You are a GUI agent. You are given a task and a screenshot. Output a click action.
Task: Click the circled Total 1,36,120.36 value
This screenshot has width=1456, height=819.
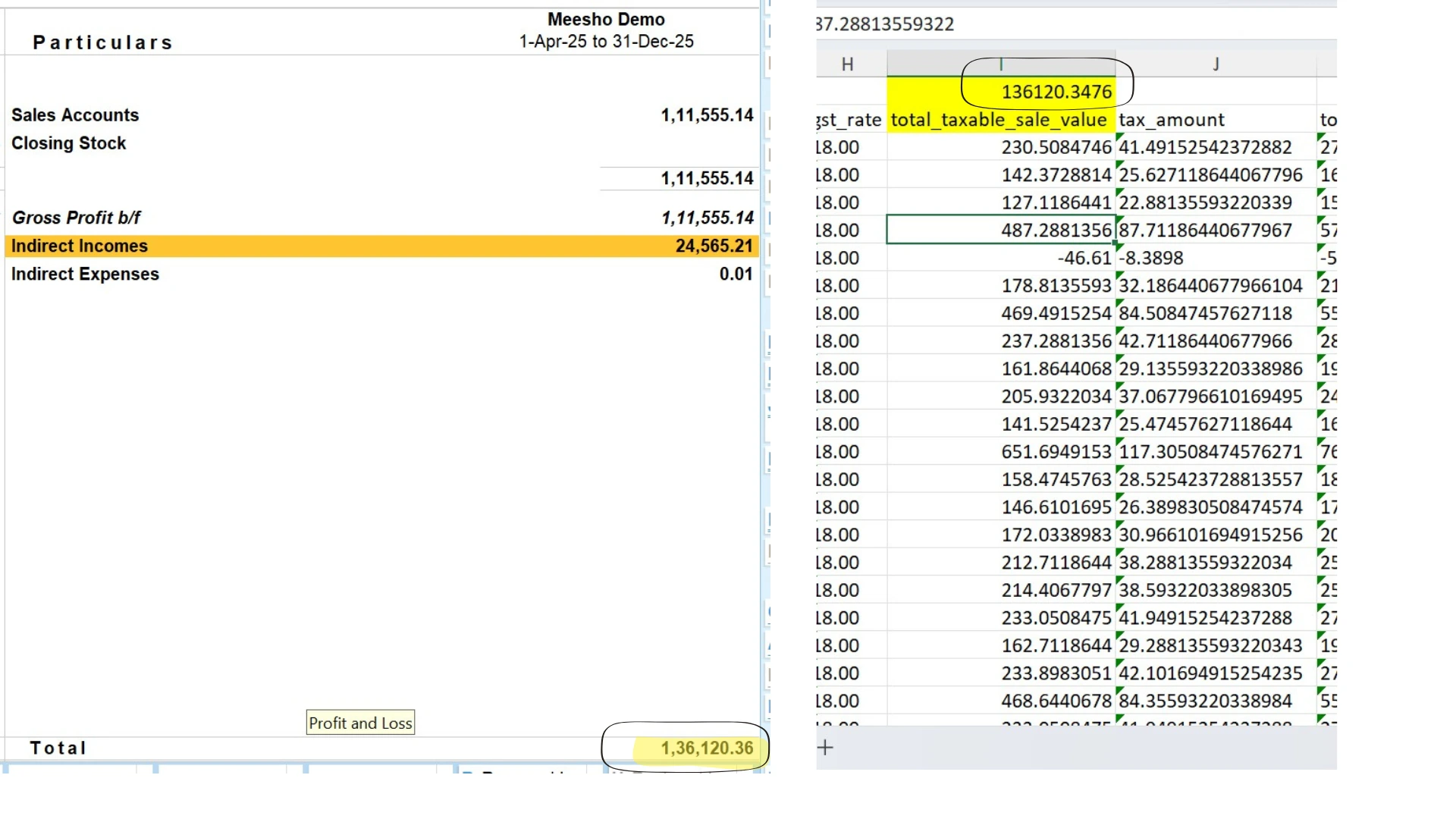pyautogui.click(x=705, y=748)
